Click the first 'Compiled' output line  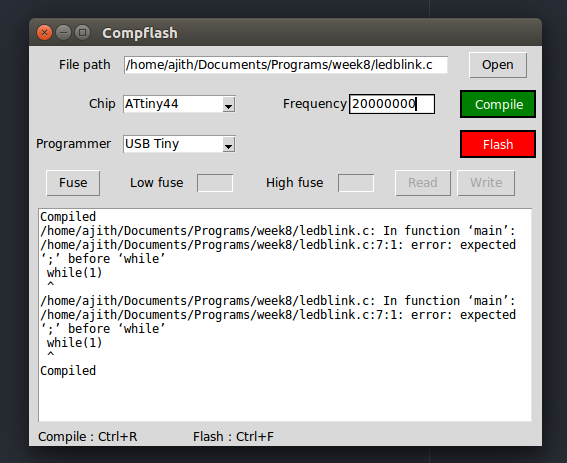tap(68, 217)
